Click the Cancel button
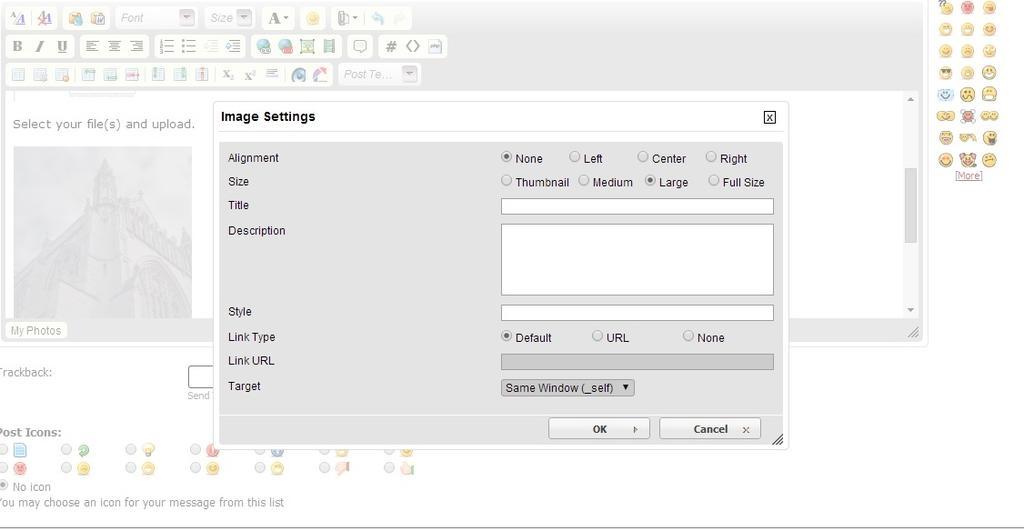 (x=710, y=429)
